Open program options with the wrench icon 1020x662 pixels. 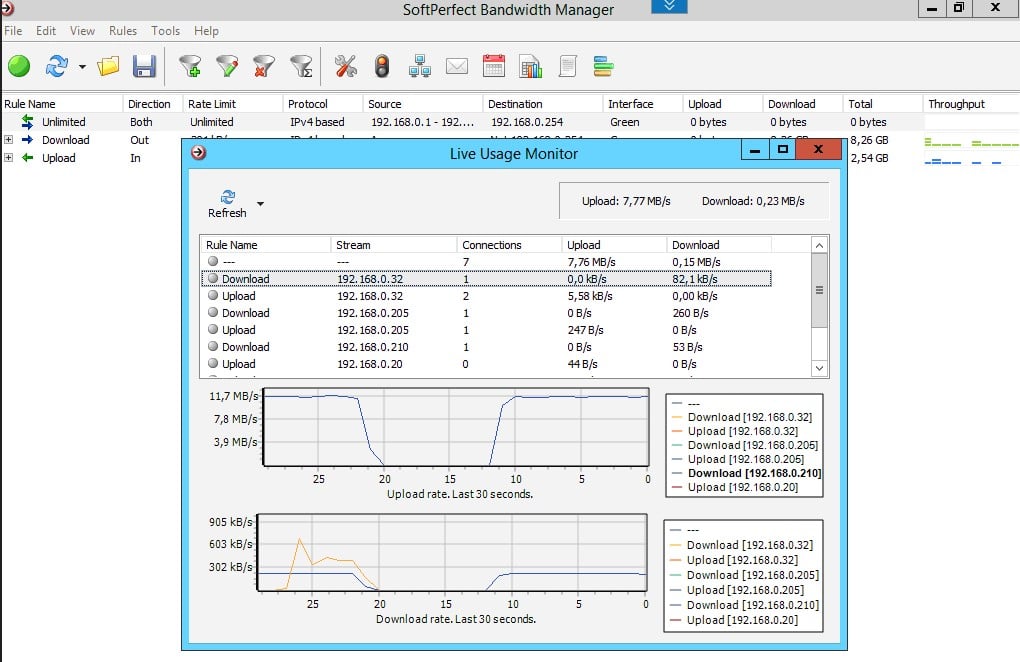click(345, 65)
